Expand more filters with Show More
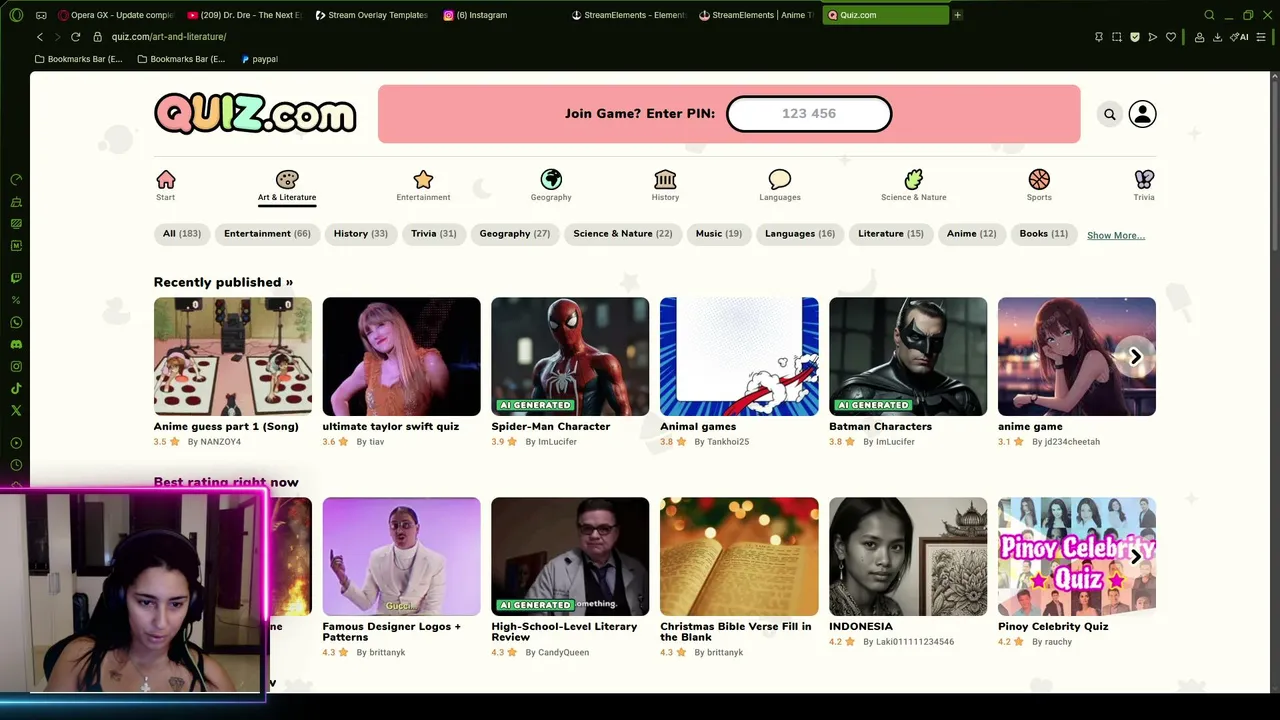The image size is (1280, 720). coord(1116,235)
